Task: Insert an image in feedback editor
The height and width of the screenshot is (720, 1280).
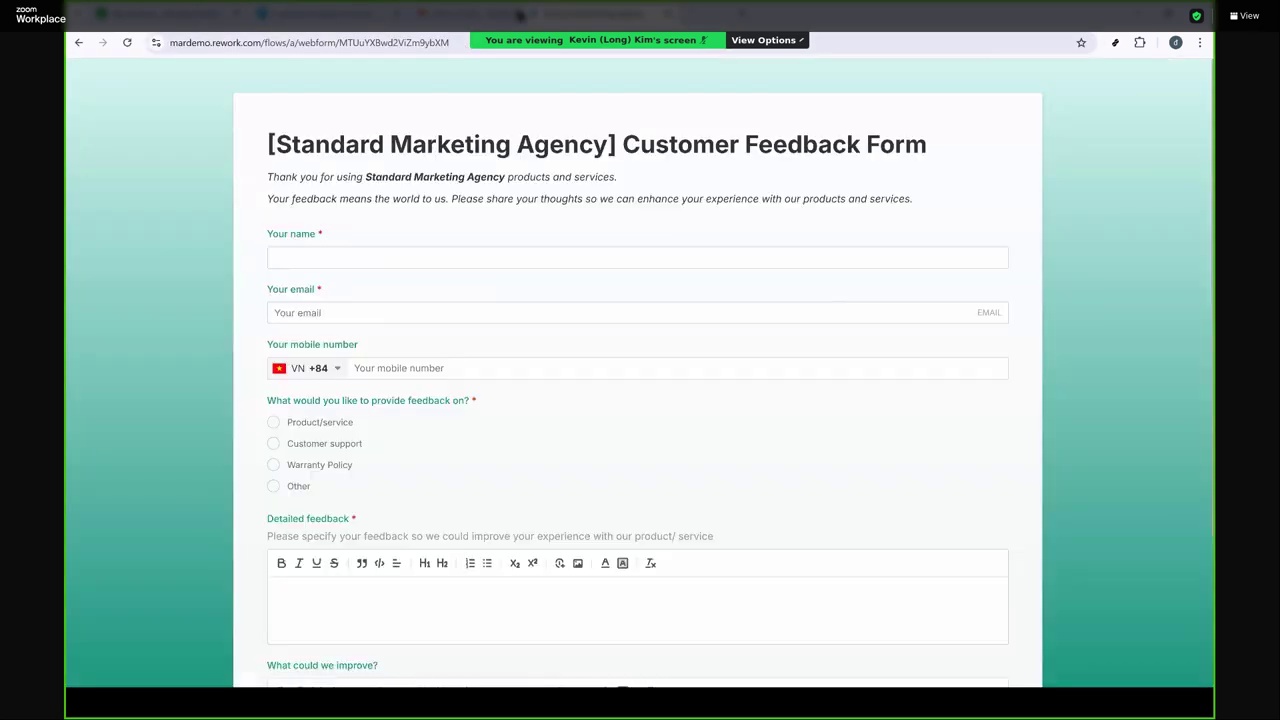Action: 578,563
